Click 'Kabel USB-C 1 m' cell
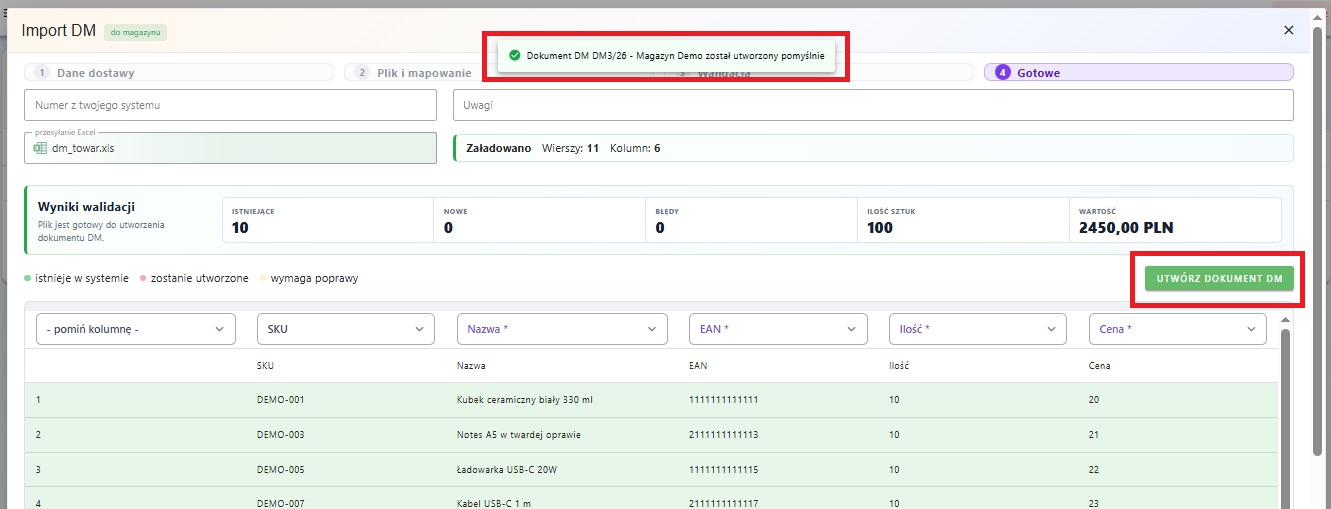The height and width of the screenshot is (509, 1331). coord(495,503)
